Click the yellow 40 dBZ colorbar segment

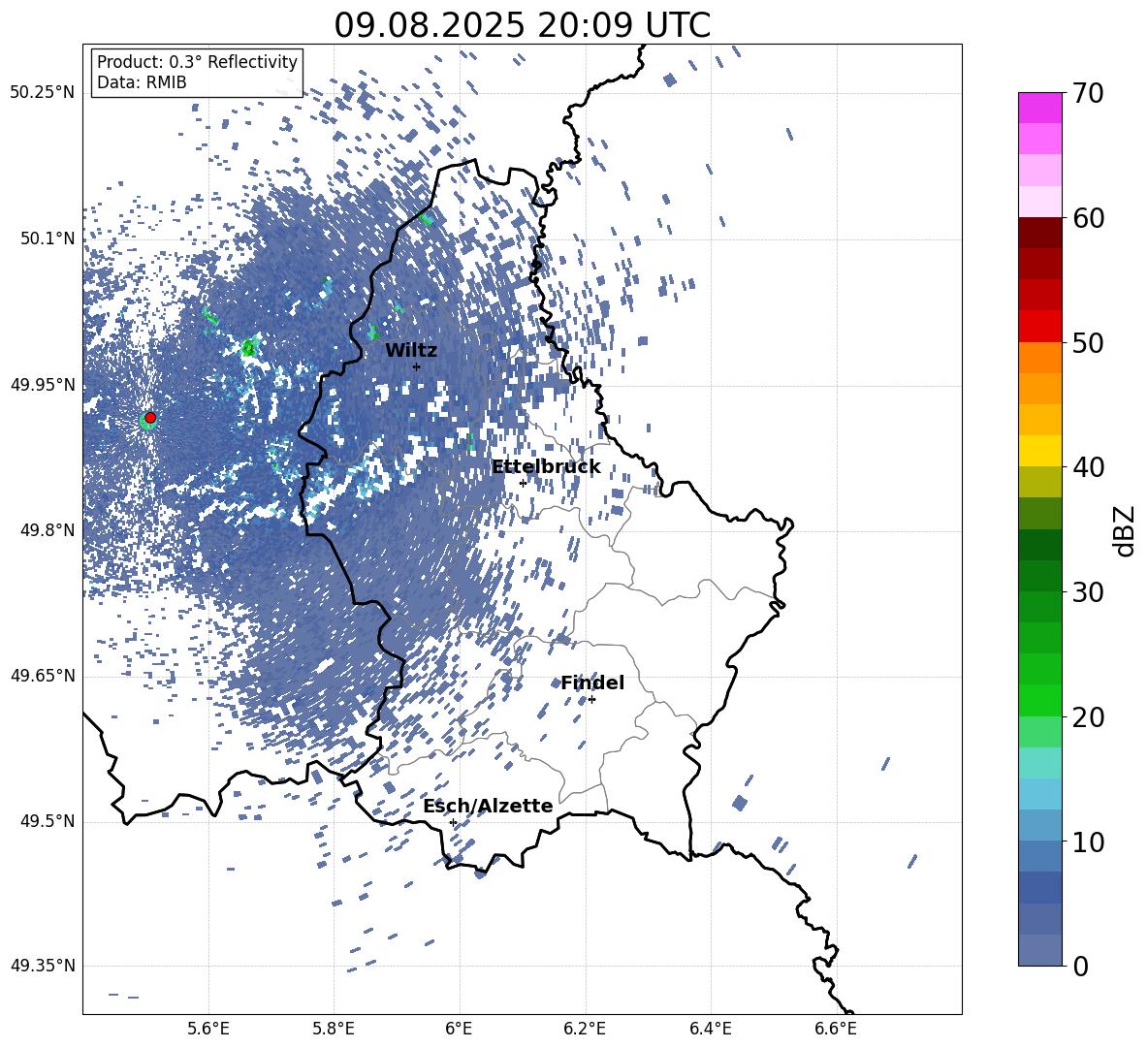tap(1040, 451)
